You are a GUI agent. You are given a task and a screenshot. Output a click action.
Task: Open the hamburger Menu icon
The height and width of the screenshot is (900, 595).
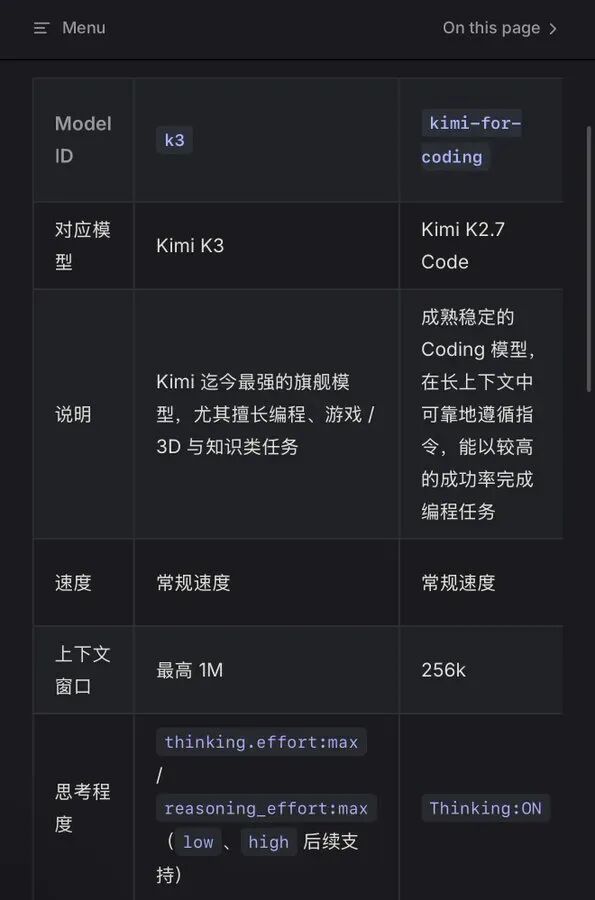click(x=41, y=28)
